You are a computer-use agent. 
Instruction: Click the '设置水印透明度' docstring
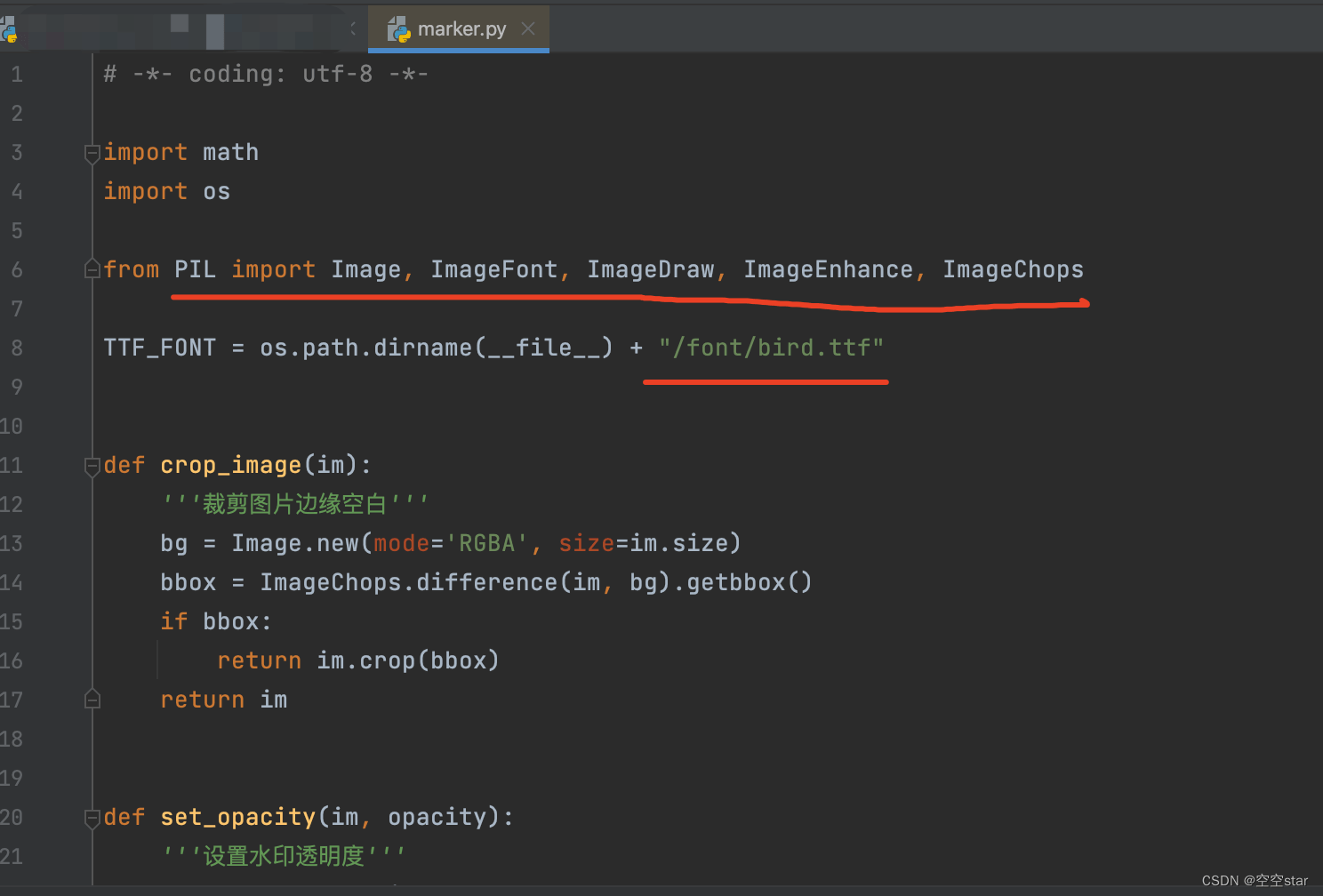(x=285, y=856)
